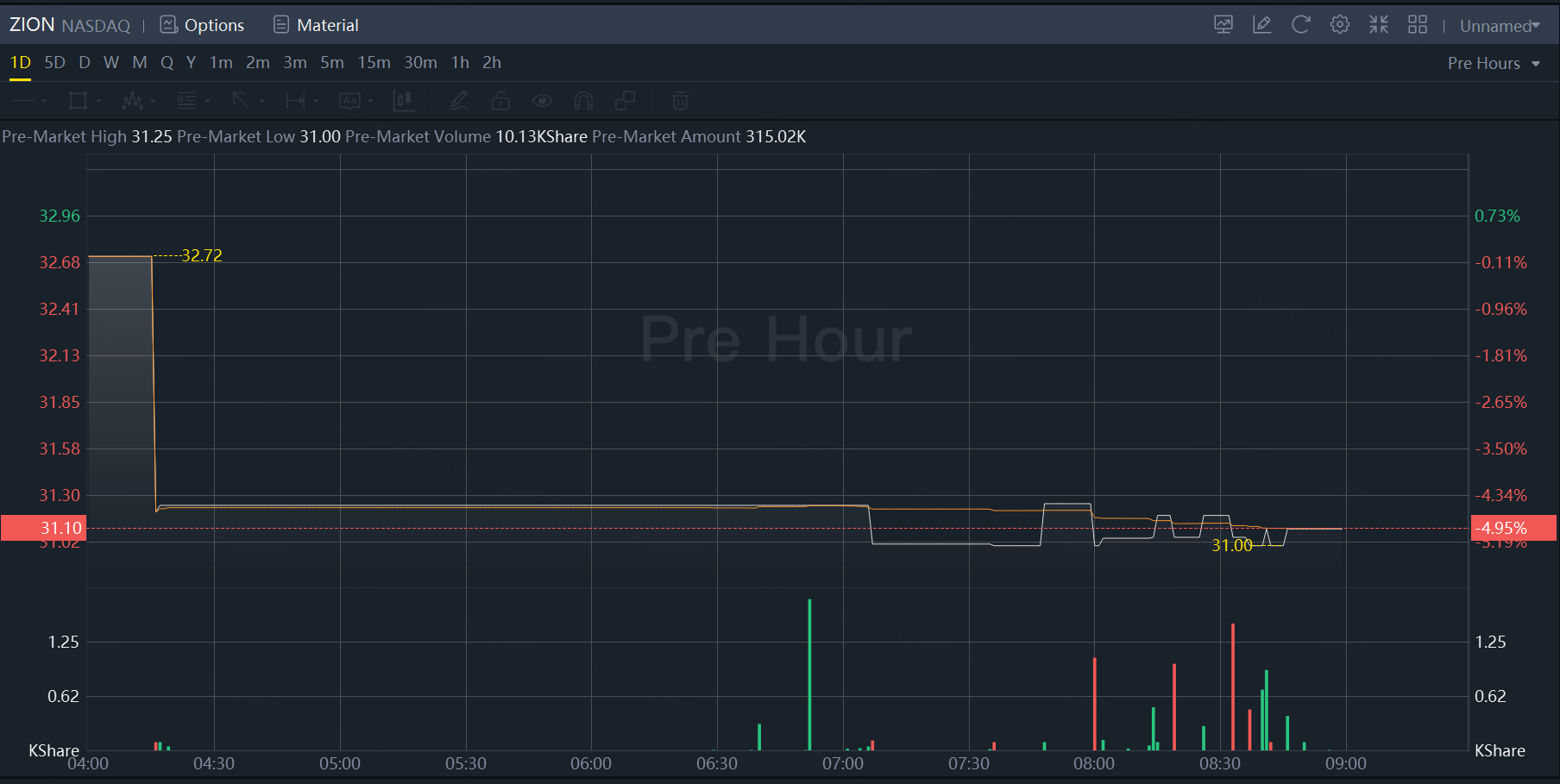This screenshot has width=1560, height=784.
Task: Select the candlestick chart type icon
Action: pyautogui.click(x=402, y=102)
